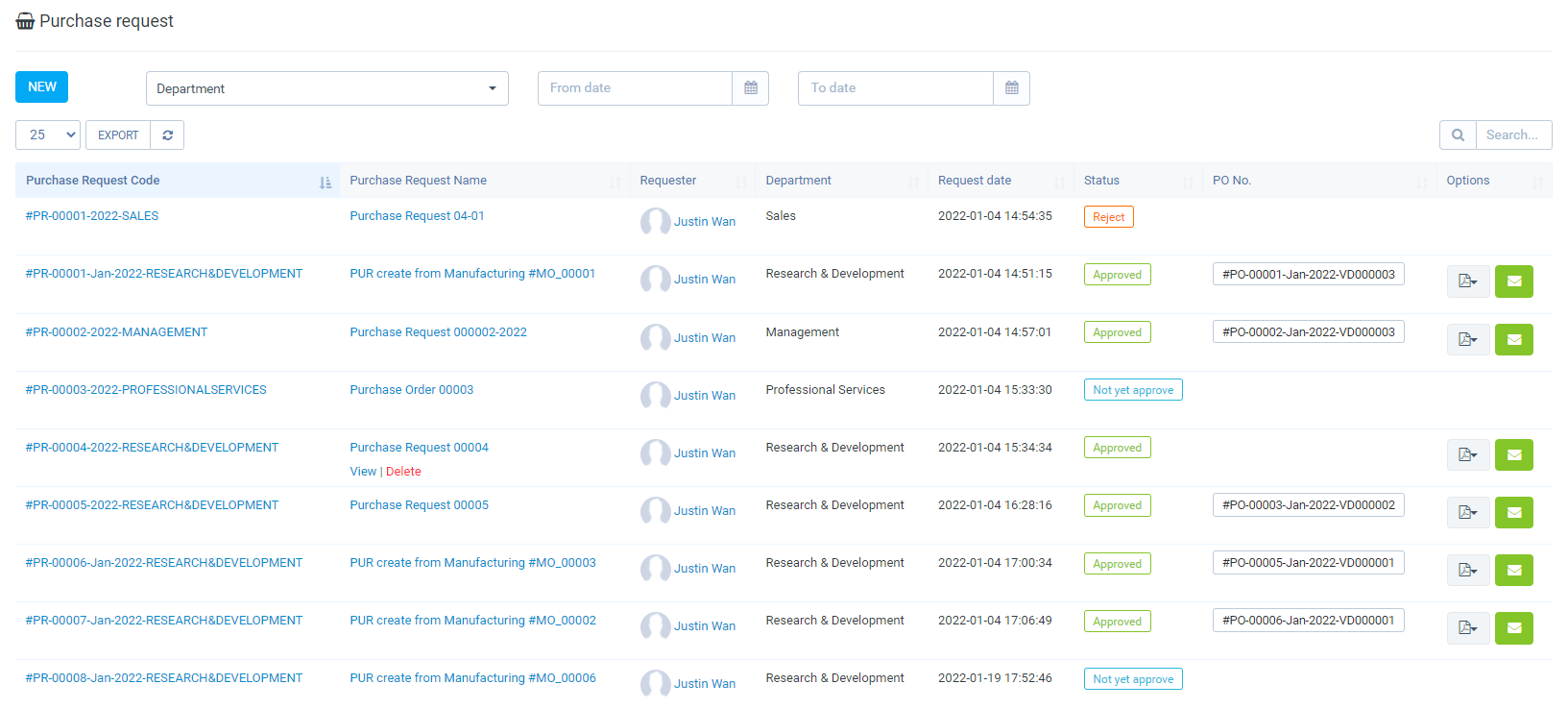
Task: Open the To date calendar picker
Action: [1011, 88]
